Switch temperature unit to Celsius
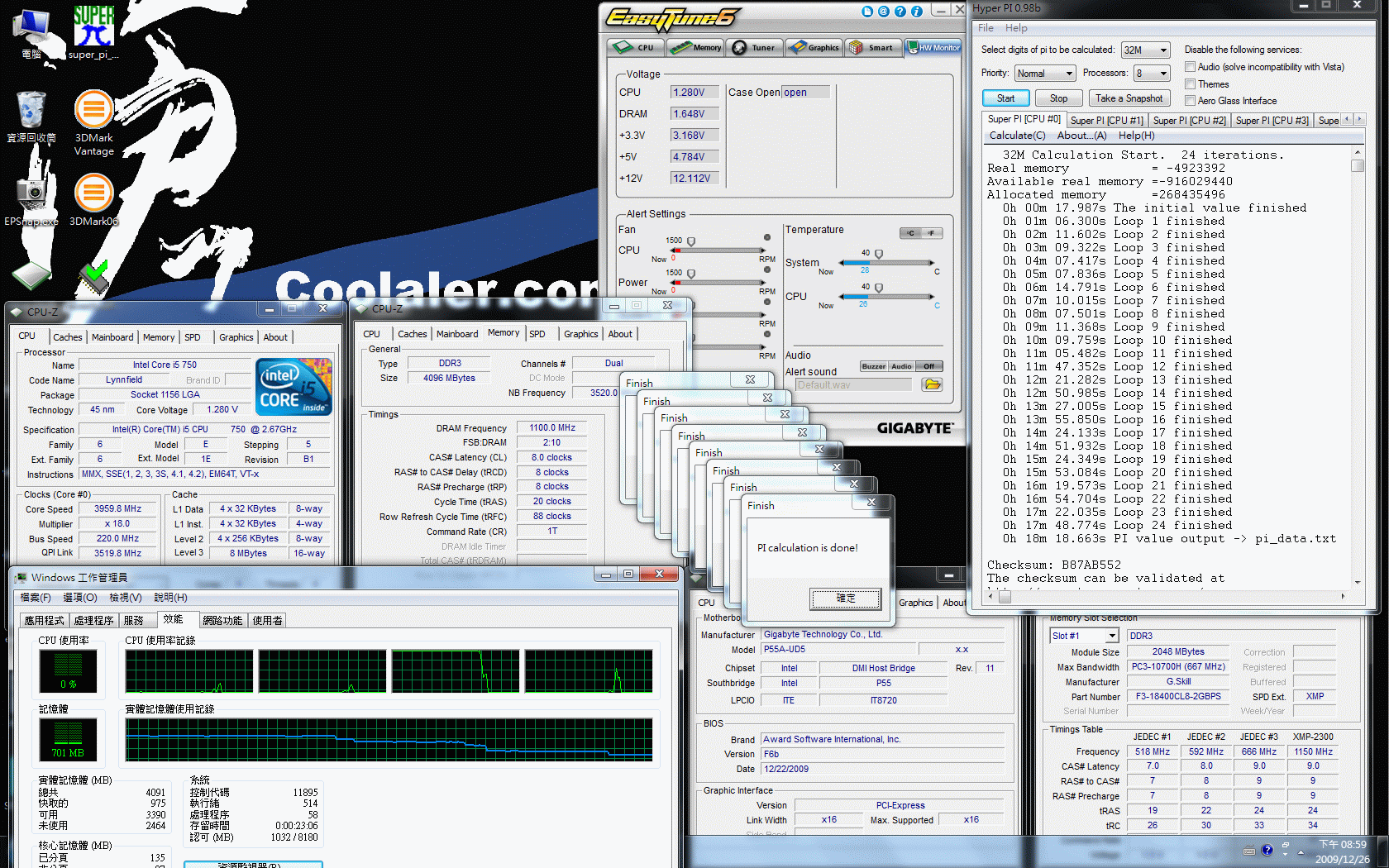Image resolution: width=1389 pixels, height=868 pixels. click(x=910, y=233)
